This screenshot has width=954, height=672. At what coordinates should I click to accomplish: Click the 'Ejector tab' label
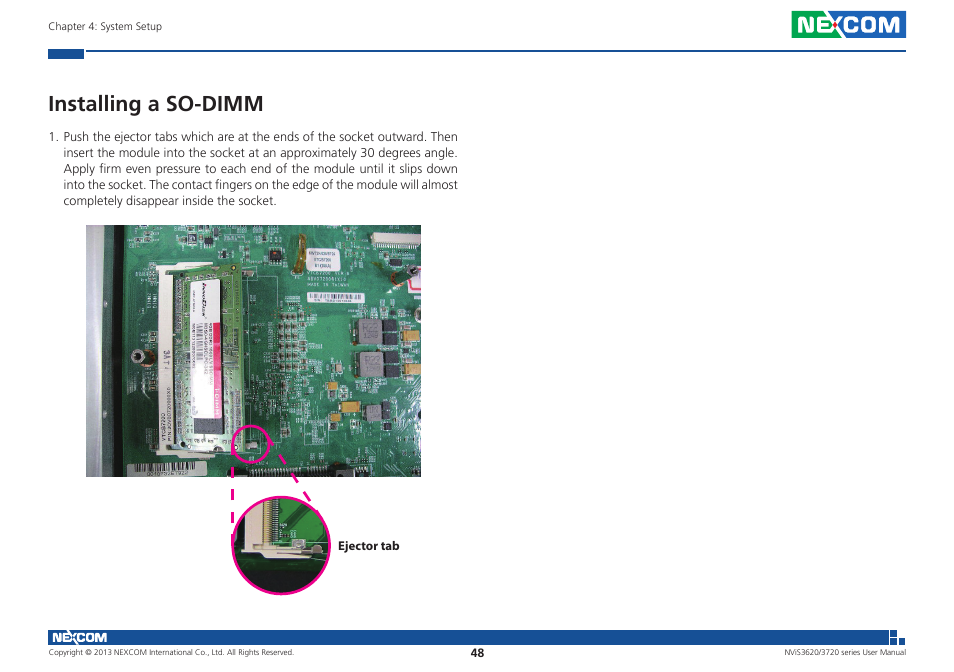pyautogui.click(x=369, y=546)
